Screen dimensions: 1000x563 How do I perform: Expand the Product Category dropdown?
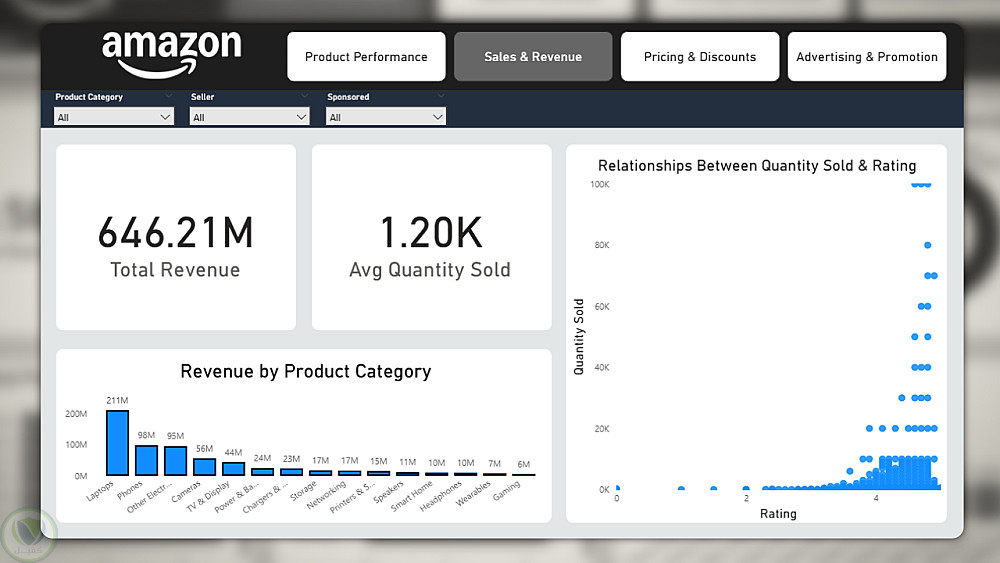click(x=114, y=117)
